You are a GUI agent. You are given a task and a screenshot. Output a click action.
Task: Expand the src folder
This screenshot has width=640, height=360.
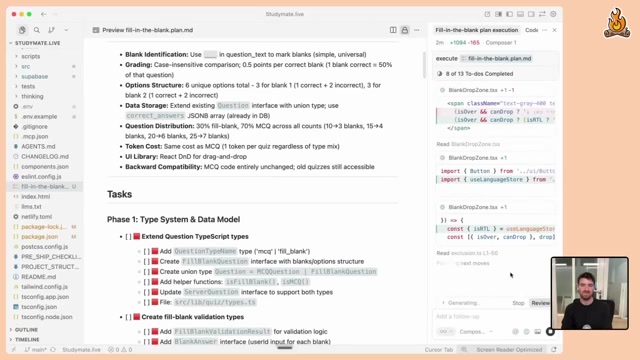[x=26, y=66]
